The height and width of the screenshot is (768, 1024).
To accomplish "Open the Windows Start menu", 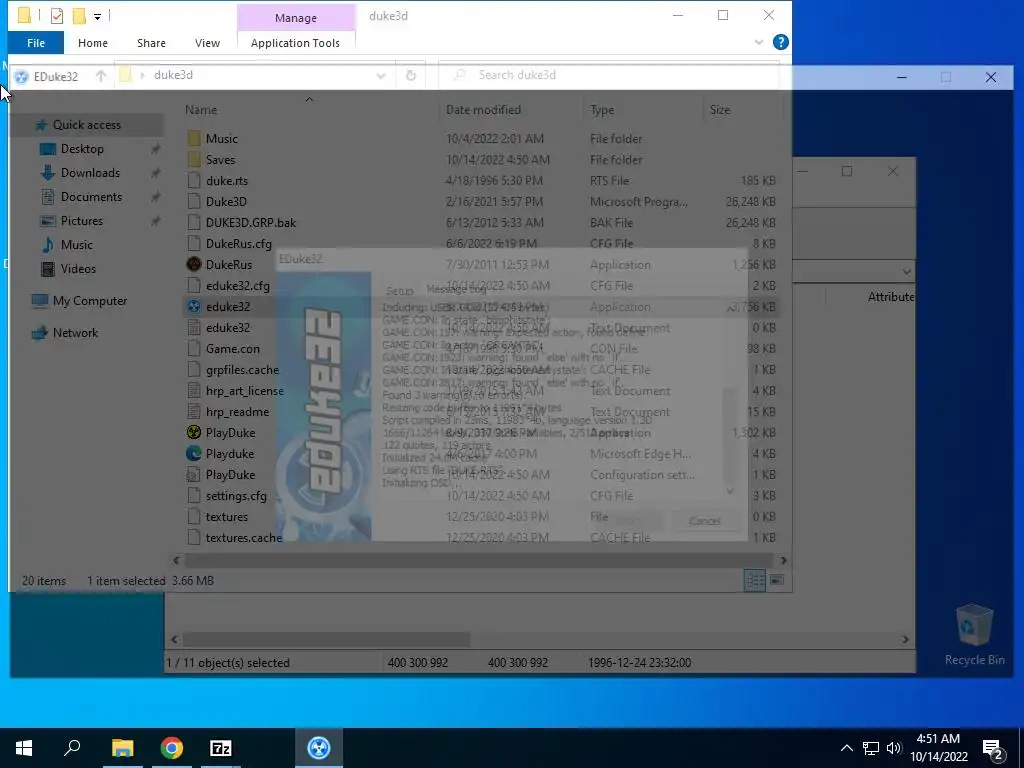I will (24, 748).
